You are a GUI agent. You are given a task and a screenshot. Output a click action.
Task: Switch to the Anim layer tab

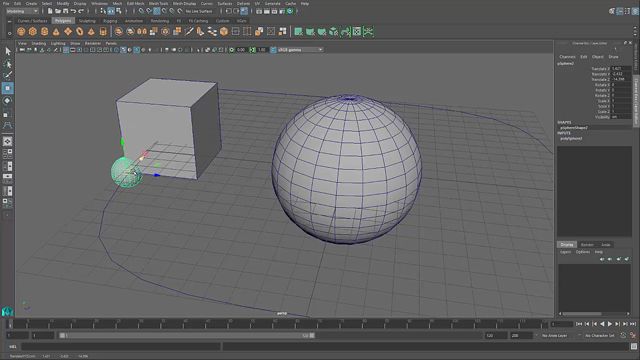pyautogui.click(x=606, y=244)
